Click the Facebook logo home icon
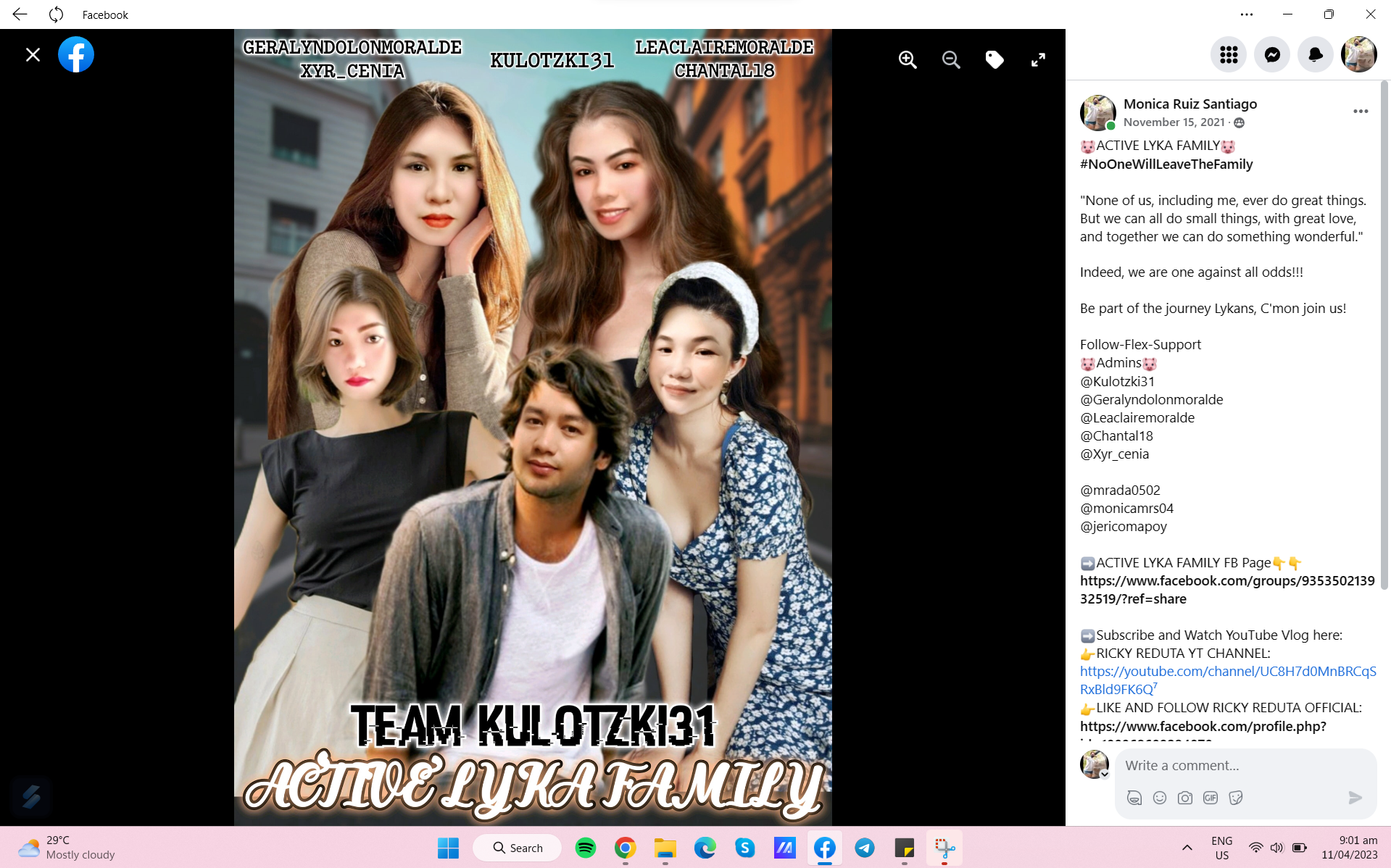Viewport: 1391px width, 868px height. (x=76, y=54)
